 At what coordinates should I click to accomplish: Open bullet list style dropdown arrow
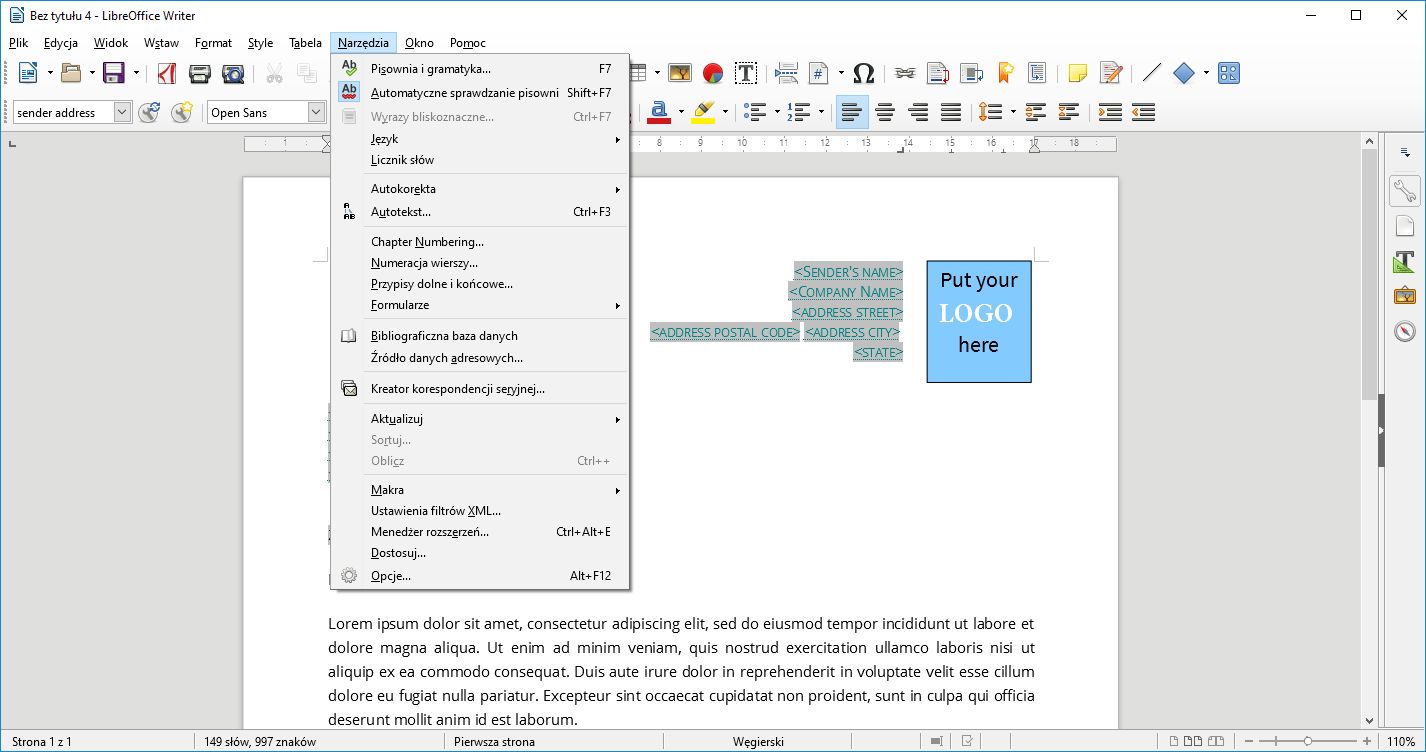[777, 113]
